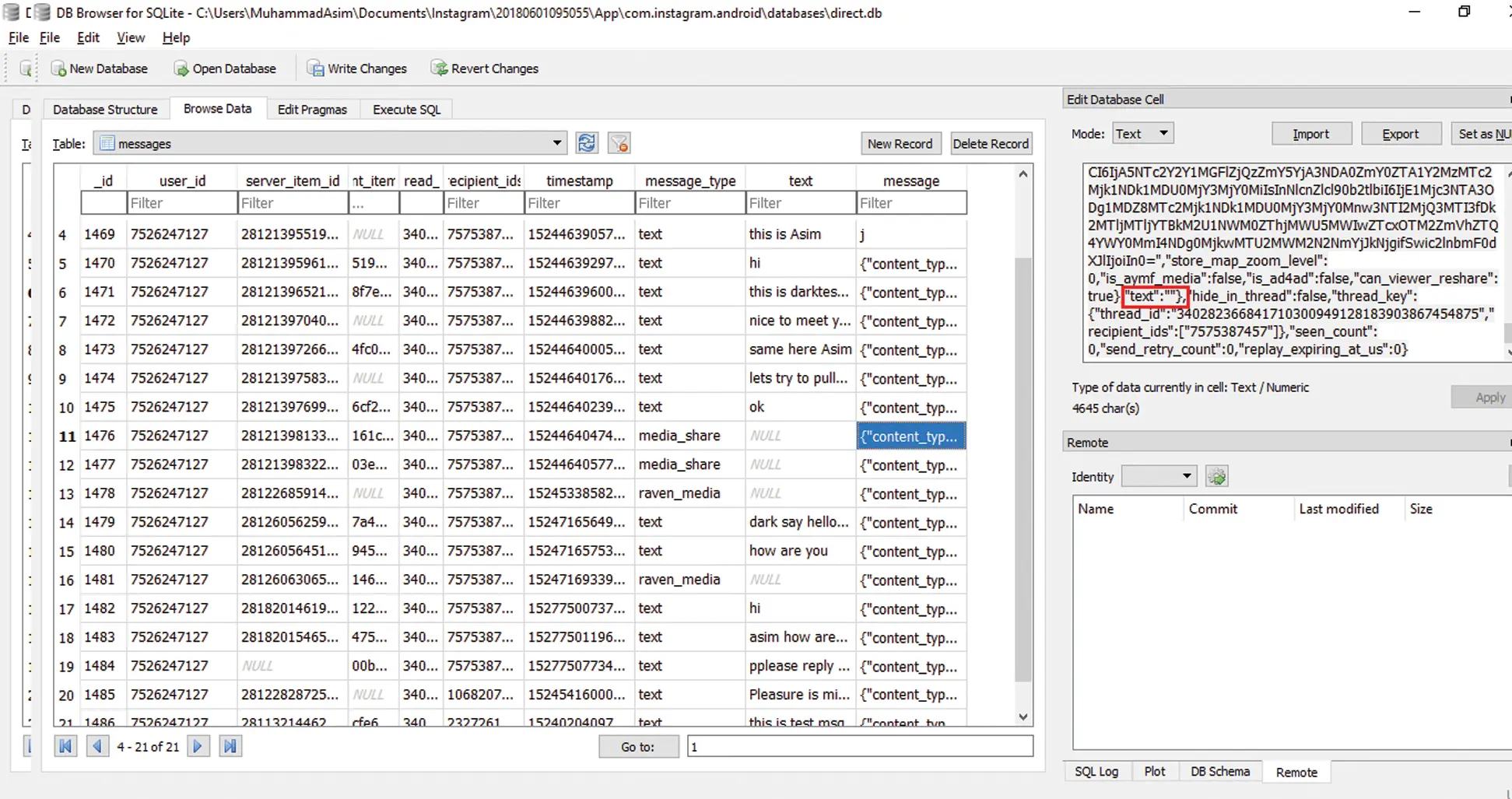Restore the application window size
This screenshot has height=799, width=1512.
[1464, 12]
